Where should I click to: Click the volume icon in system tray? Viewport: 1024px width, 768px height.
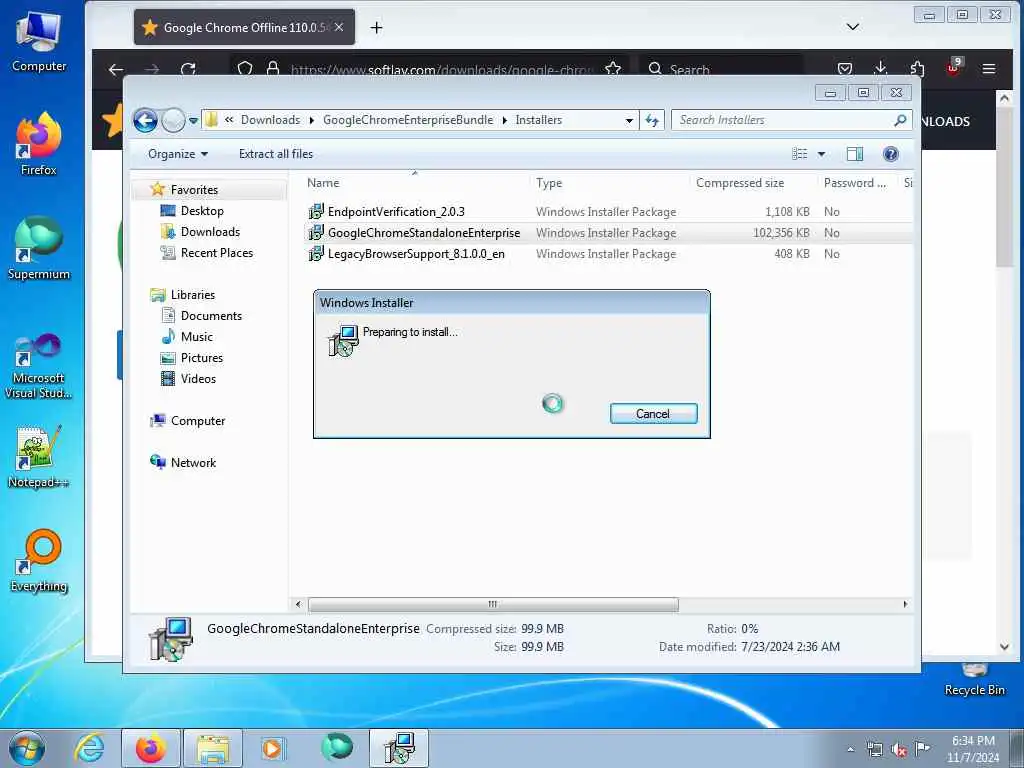click(899, 750)
